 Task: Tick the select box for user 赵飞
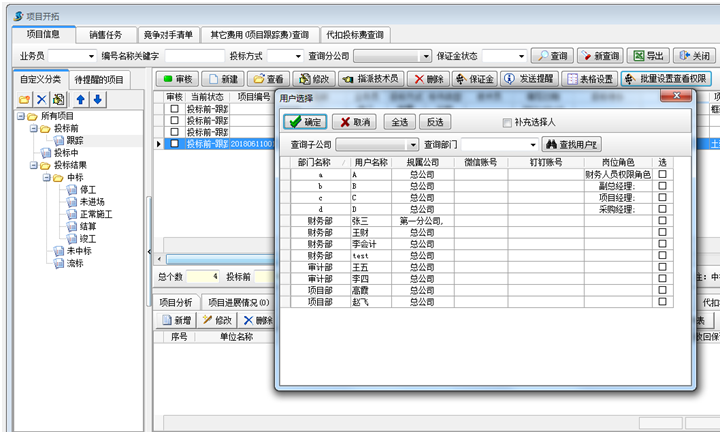pos(661,301)
